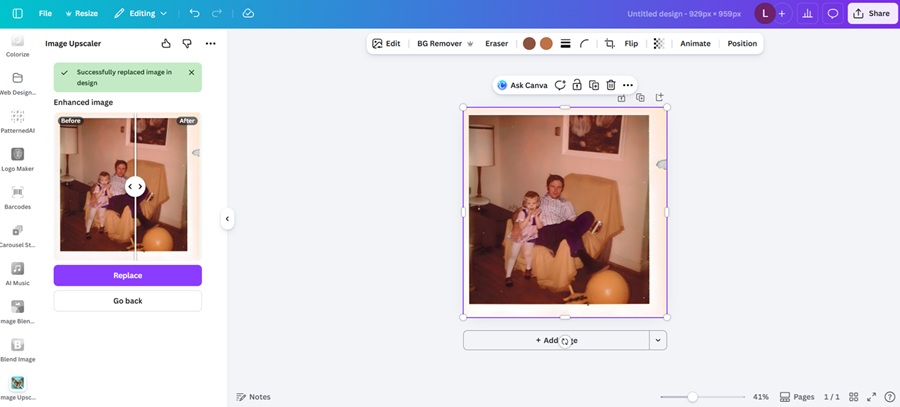Open the Web Design app in sidebar

(18, 84)
